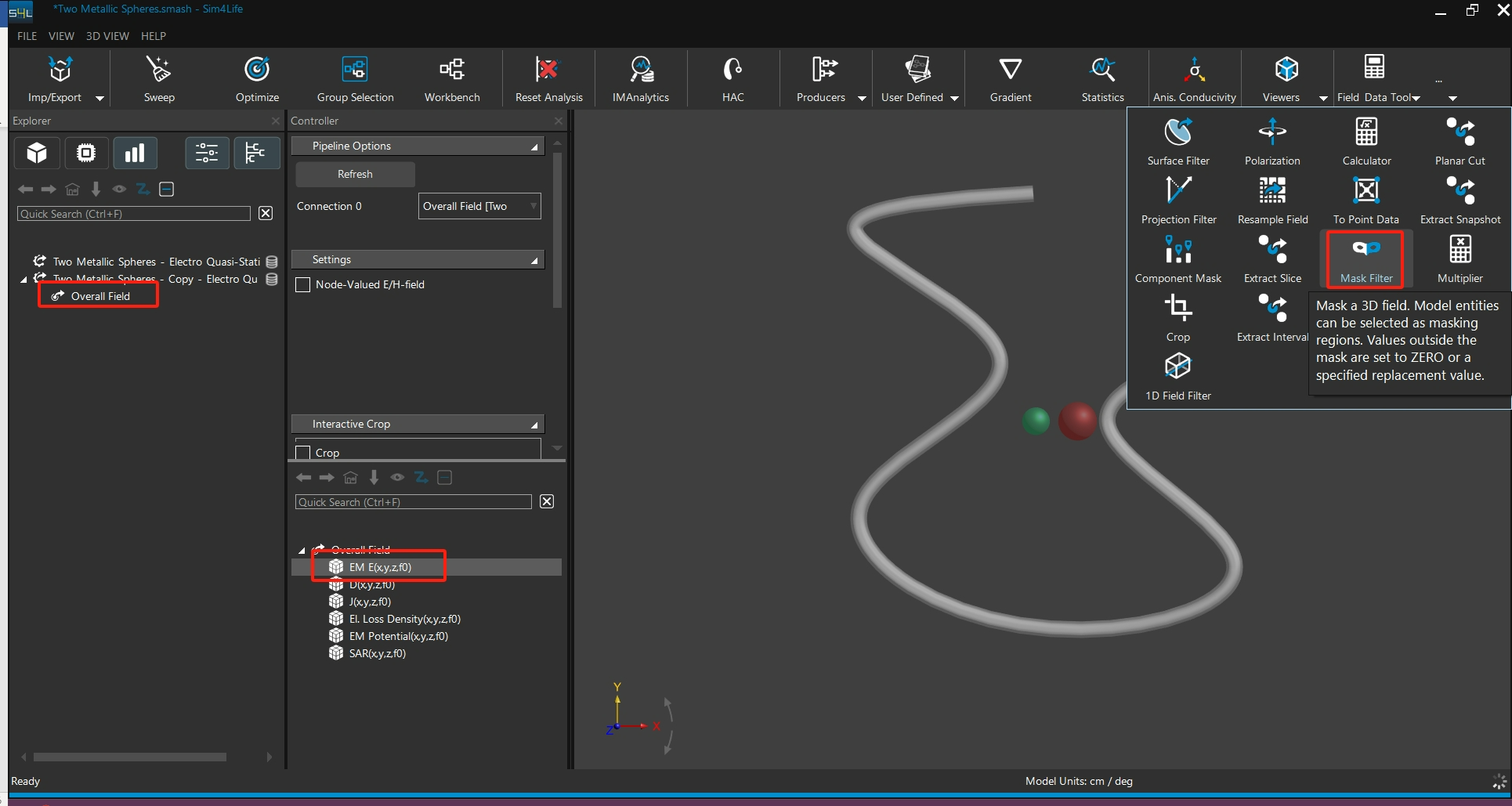Select the EM Potential(x,y,z,f0) item
Screen dimensions: 1512x806
pyautogui.click(x=398, y=636)
